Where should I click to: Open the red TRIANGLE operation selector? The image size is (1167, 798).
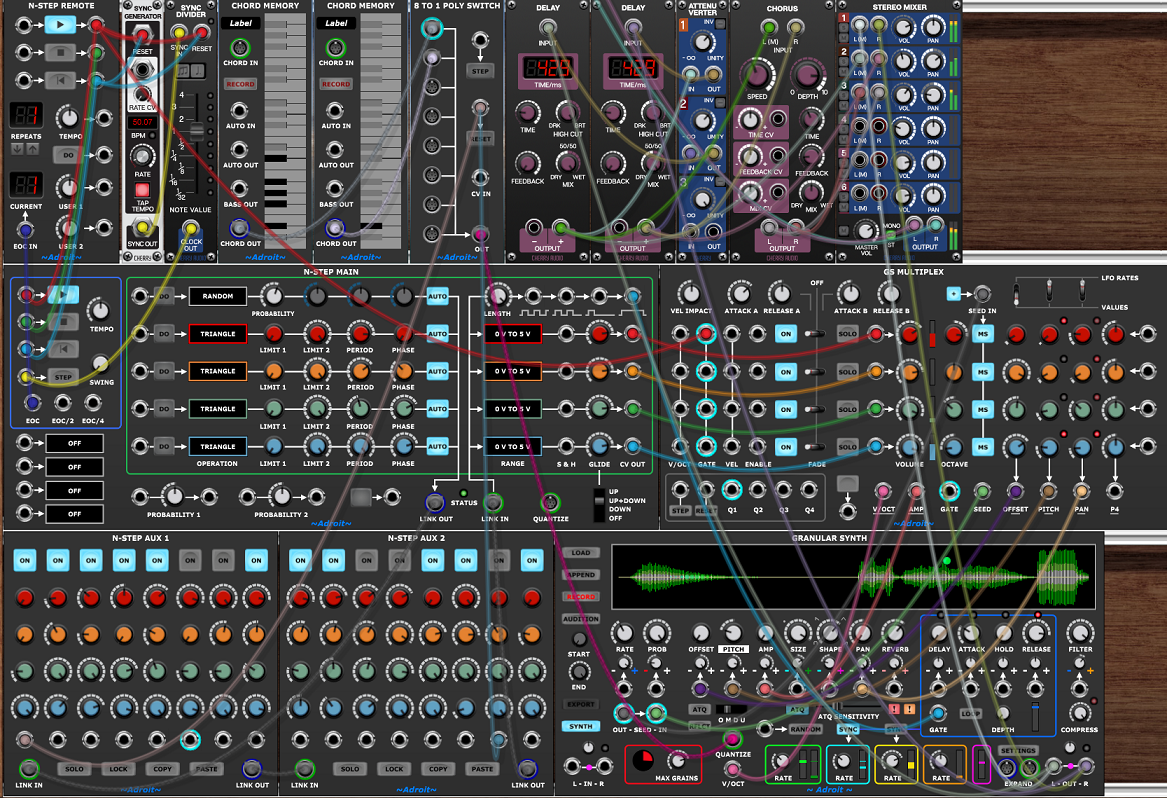tap(217, 333)
